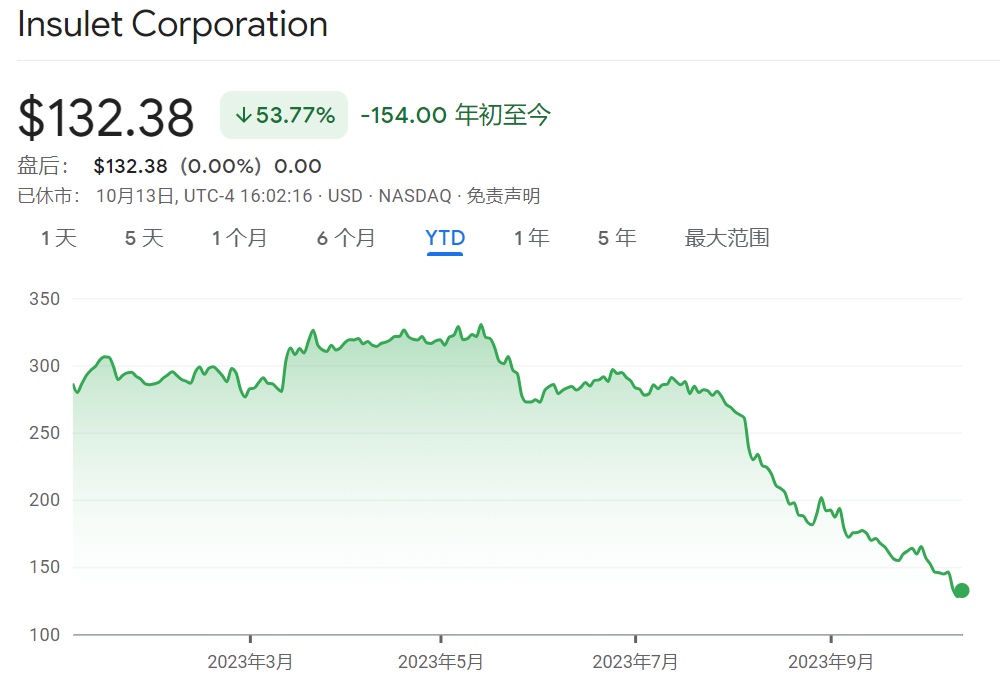
Task: View the 5年 price history
Action: coord(617,238)
